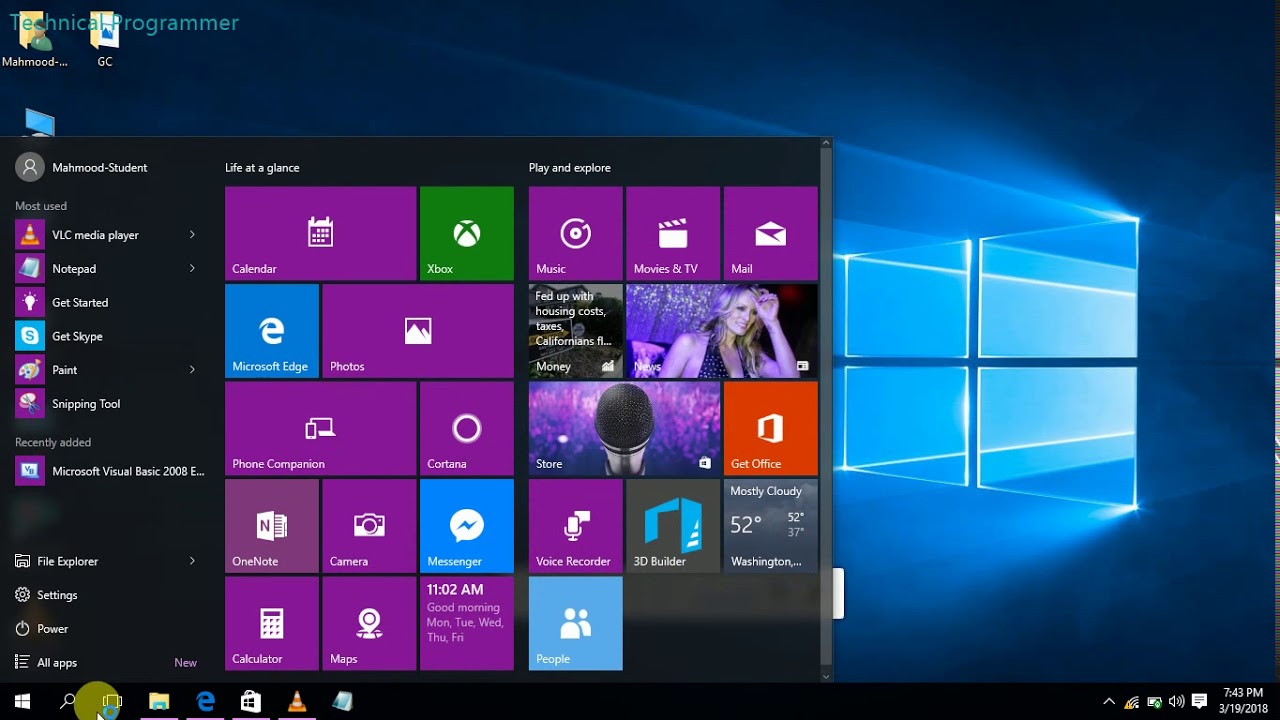Open the Music tile
1280x720 pixels.
point(576,233)
